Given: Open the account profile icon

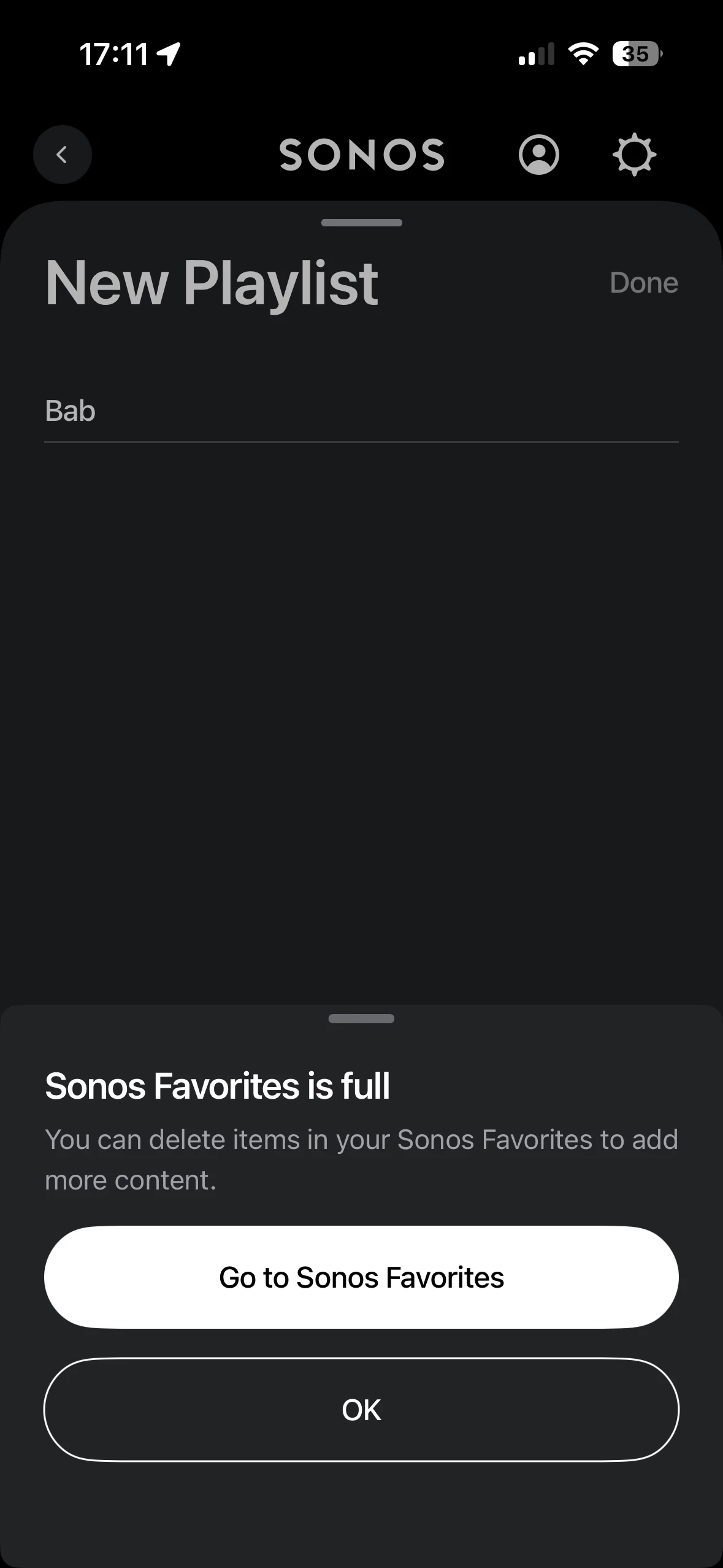Looking at the screenshot, I should click(538, 155).
